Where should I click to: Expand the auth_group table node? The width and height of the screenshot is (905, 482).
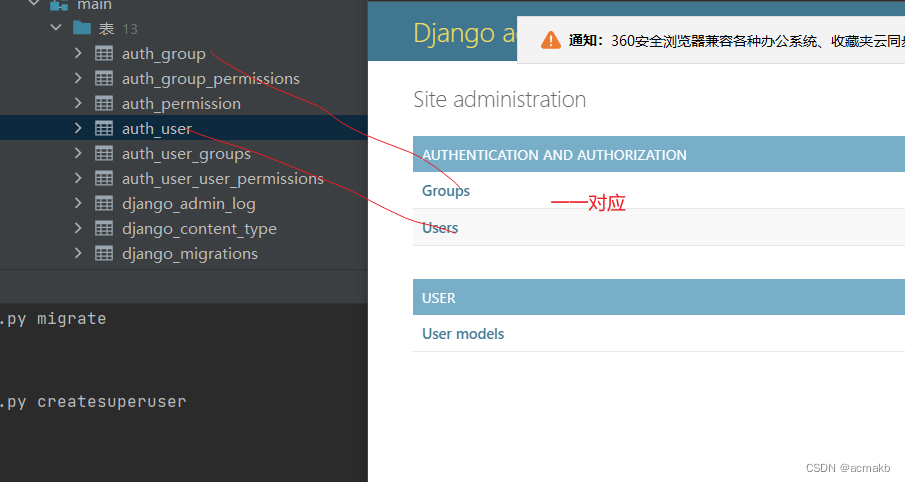[x=78, y=53]
